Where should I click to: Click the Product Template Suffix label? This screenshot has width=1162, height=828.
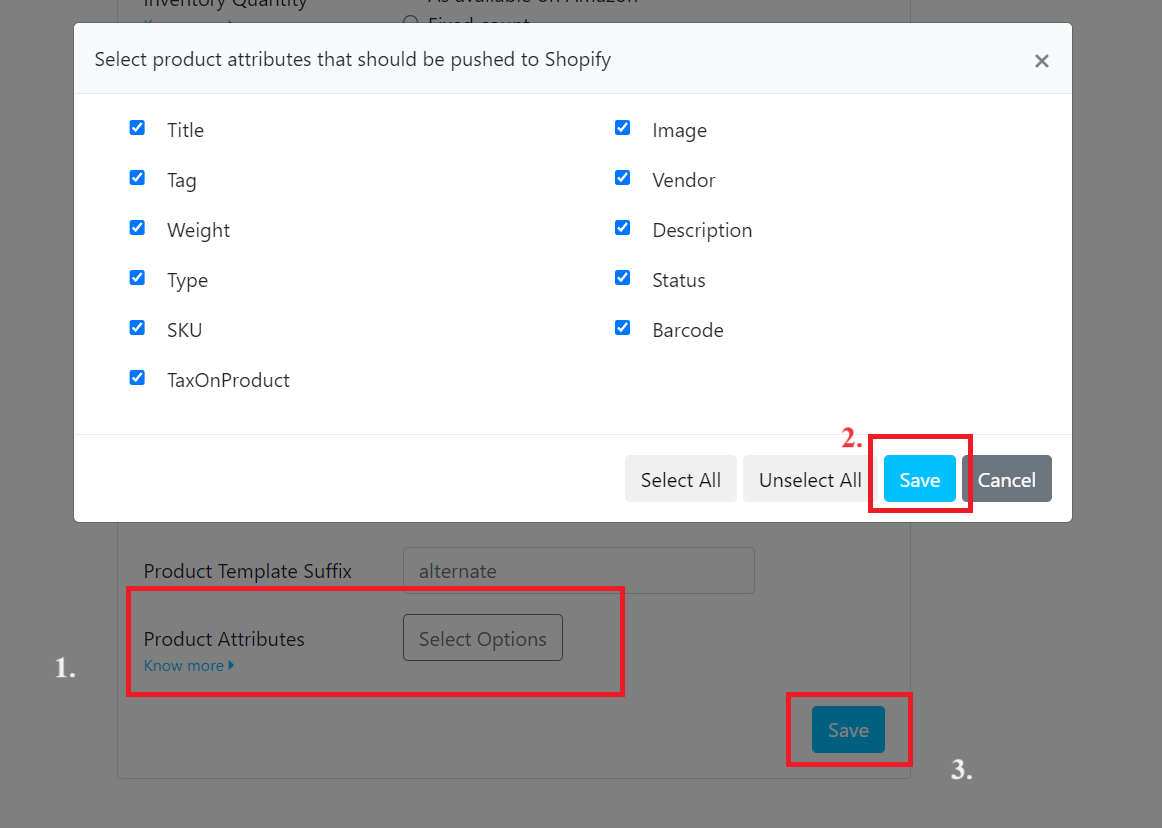click(248, 571)
